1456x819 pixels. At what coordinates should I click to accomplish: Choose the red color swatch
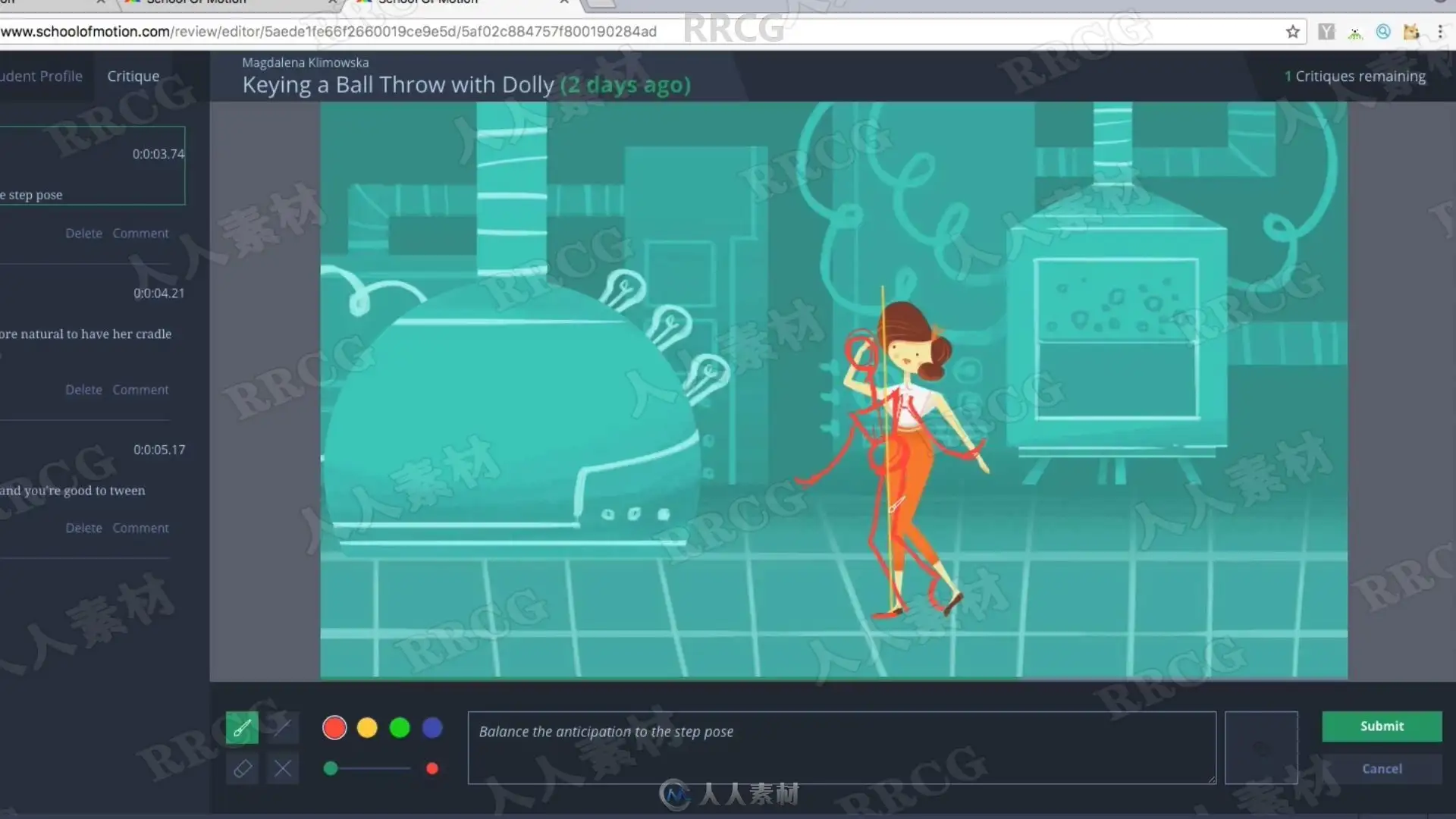tap(334, 728)
